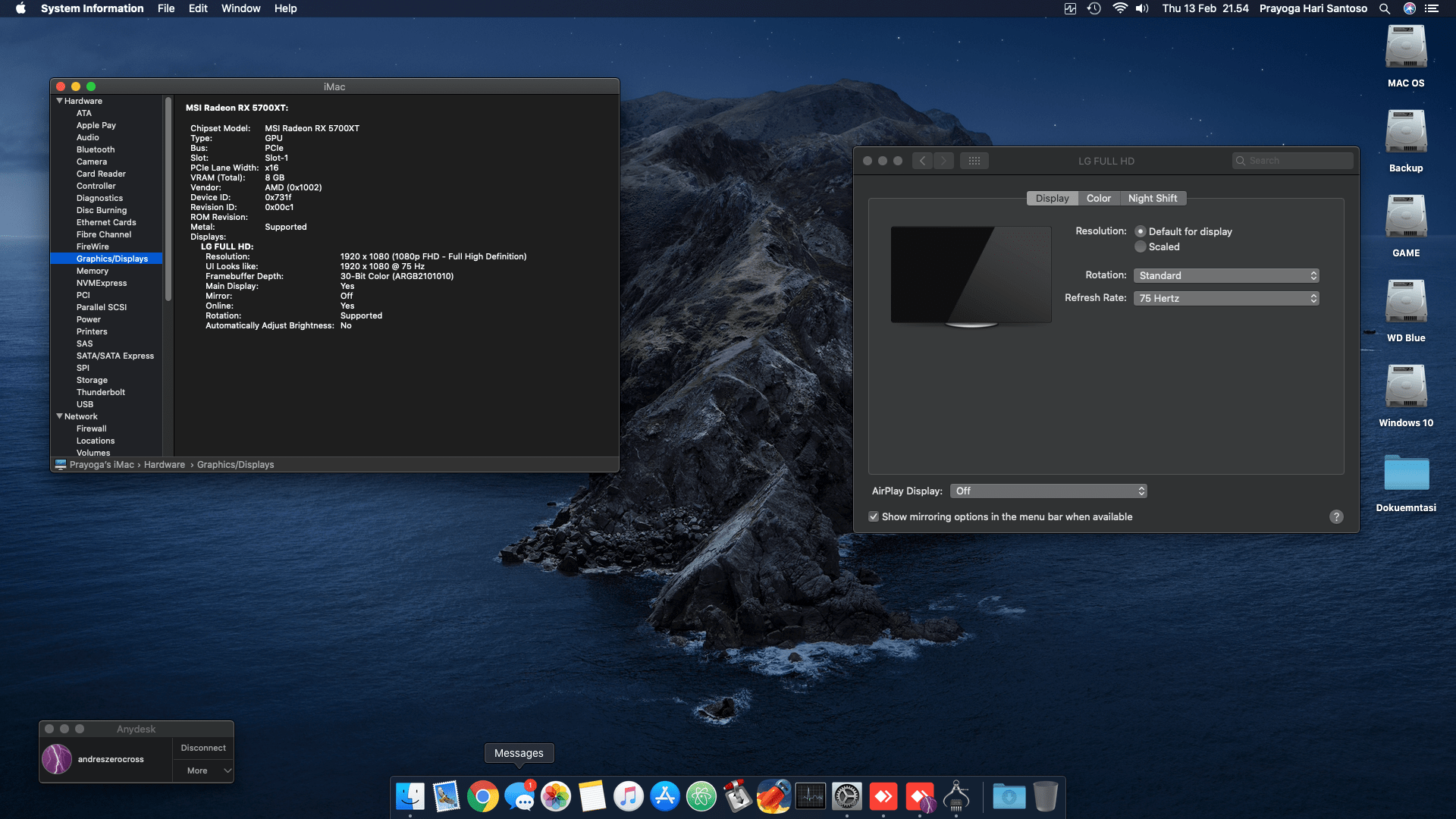The width and height of the screenshot is (1456, 819).
Task: Open the Rotation dropdown set to Standard
Action: (1225, 275)
